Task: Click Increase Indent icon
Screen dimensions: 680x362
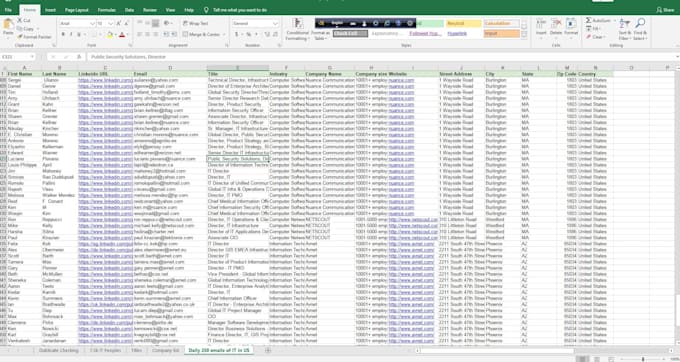Action: pos(174,34)
